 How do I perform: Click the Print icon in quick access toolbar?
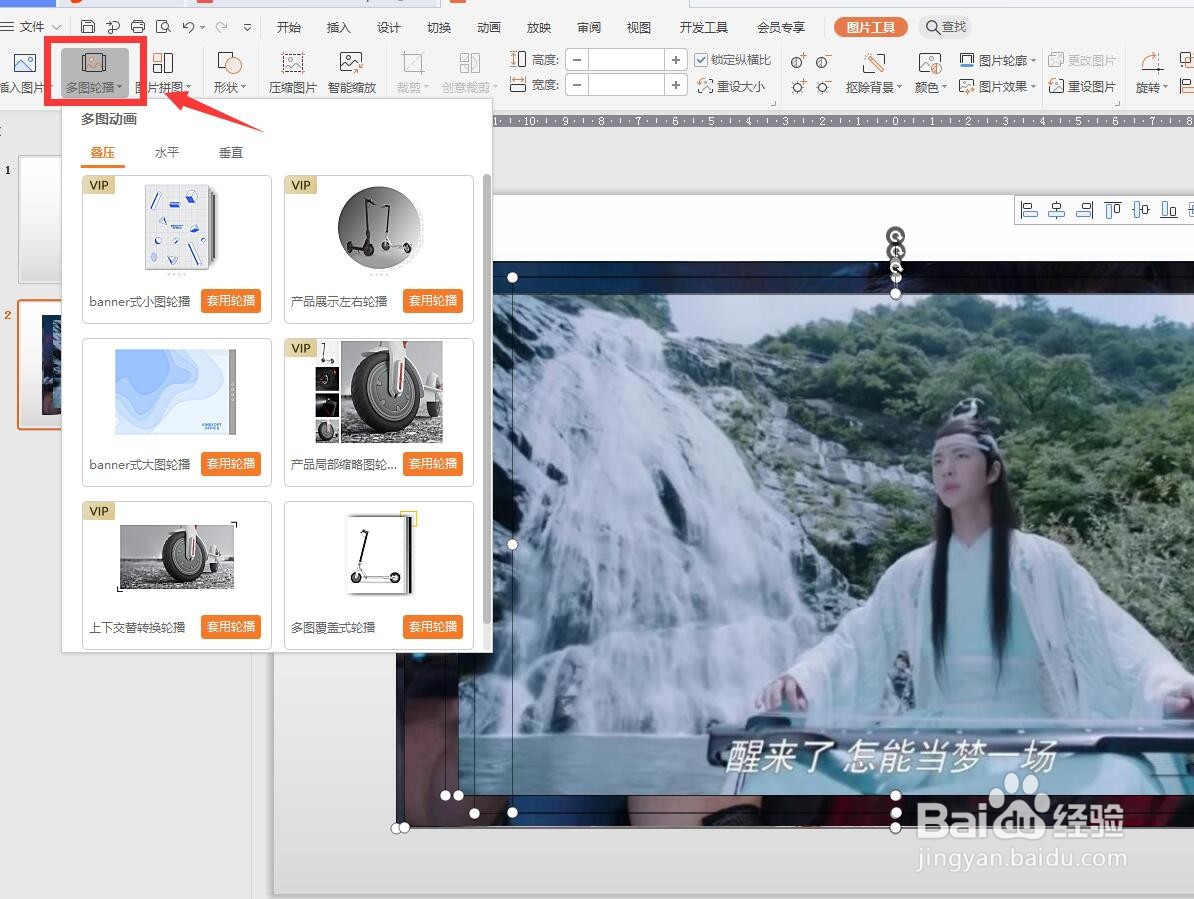[138, 27]
